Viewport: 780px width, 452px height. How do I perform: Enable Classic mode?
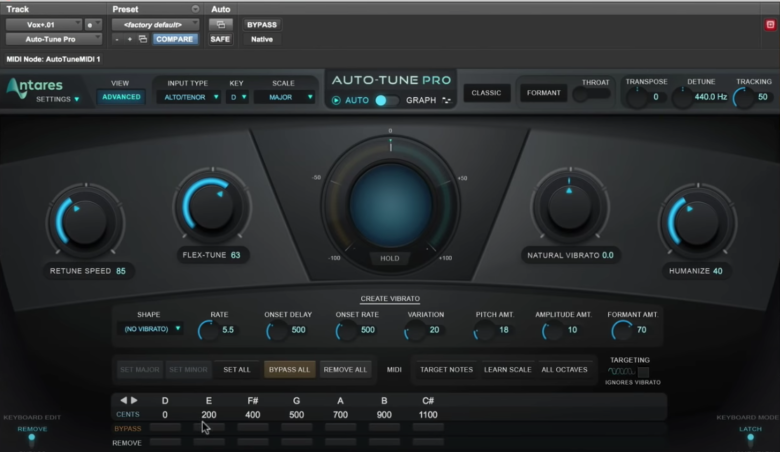click(x=487, y=93)
